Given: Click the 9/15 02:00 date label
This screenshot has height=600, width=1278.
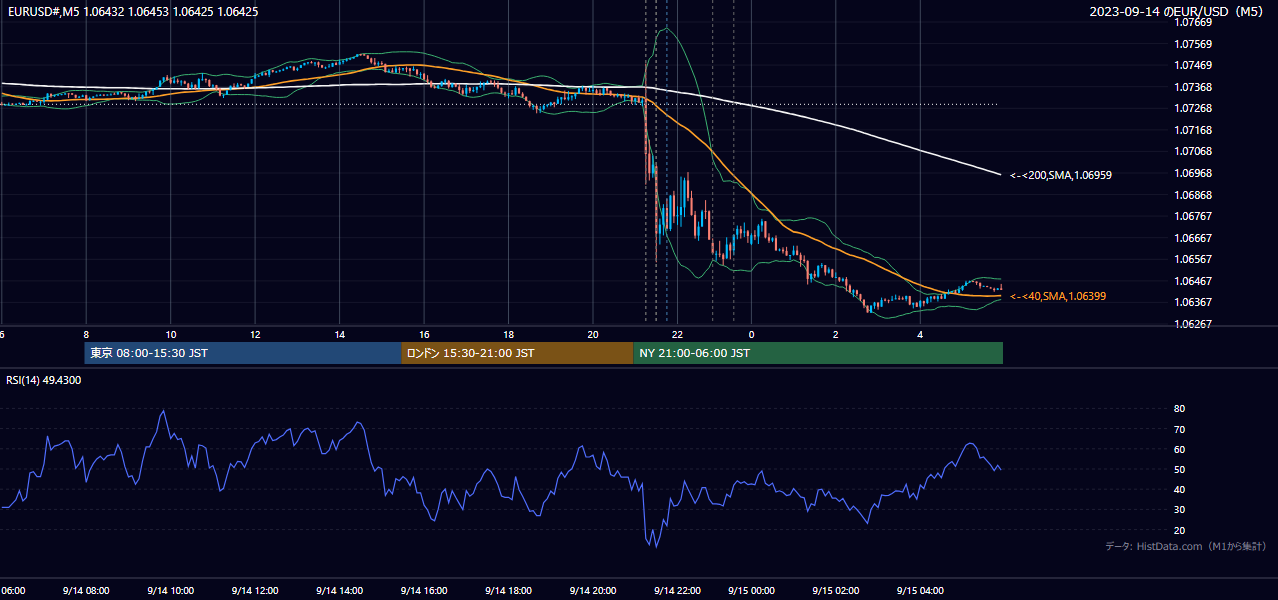Looking at the screenshot, I should (836, 590).
